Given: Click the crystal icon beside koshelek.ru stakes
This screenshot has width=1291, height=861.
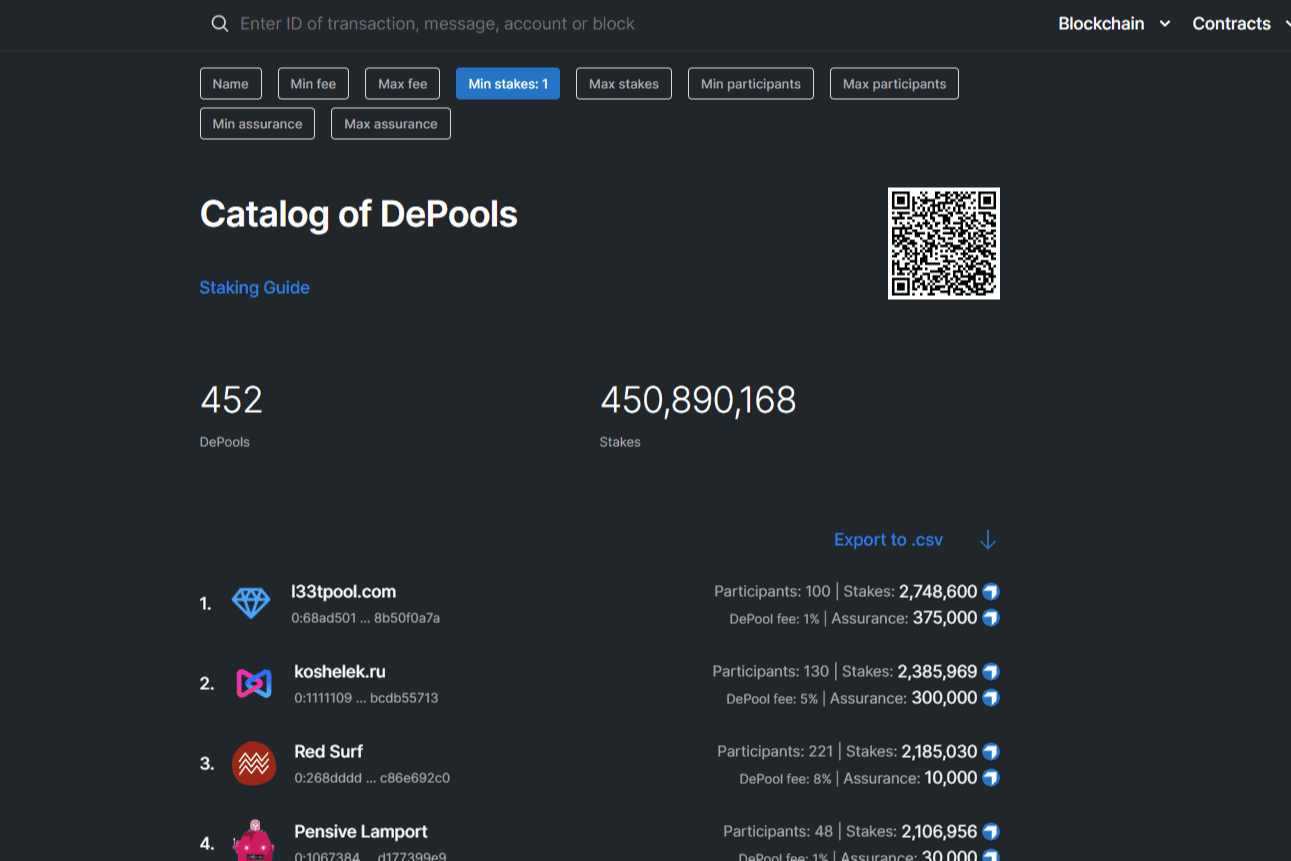Looking at the screenshot, I should (x=989, y=671).
